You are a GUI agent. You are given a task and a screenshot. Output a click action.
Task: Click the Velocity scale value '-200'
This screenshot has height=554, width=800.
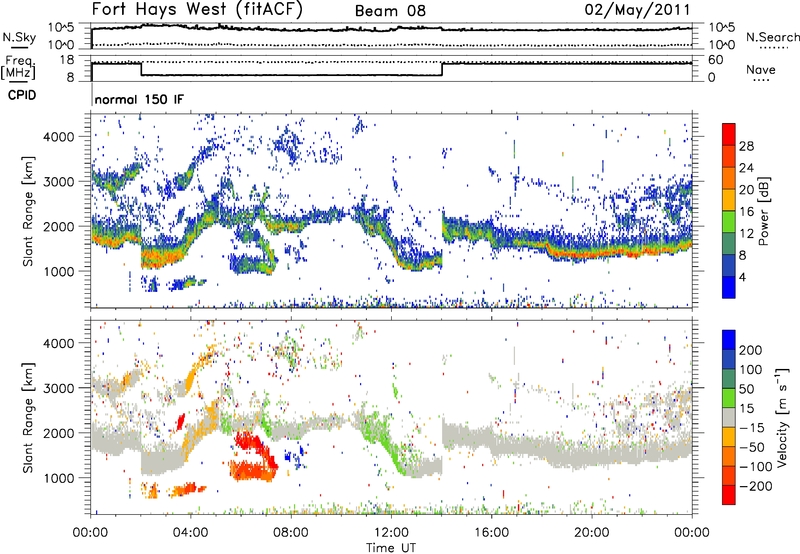pyautogui.click(x=756, y=486)
